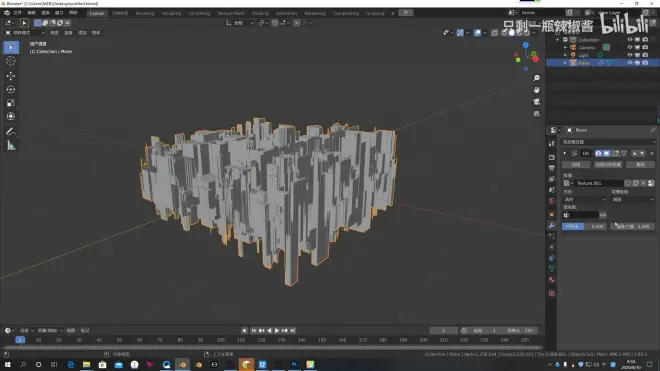Toggle modifier edit mode display button
Viewport: 660px width, 371px height.
click(x=616, y=153)
